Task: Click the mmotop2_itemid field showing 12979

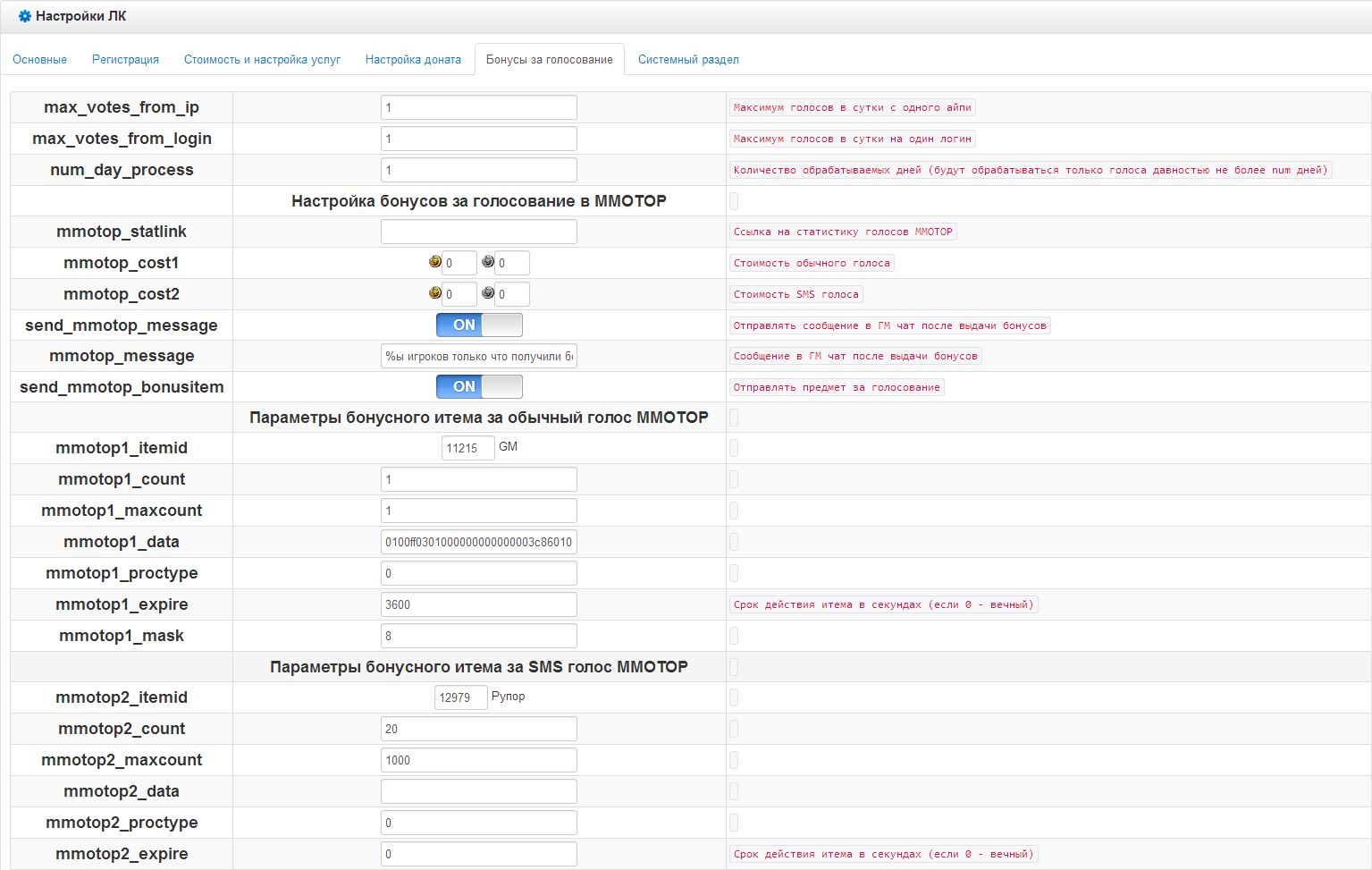Action: tap(461, 697)
